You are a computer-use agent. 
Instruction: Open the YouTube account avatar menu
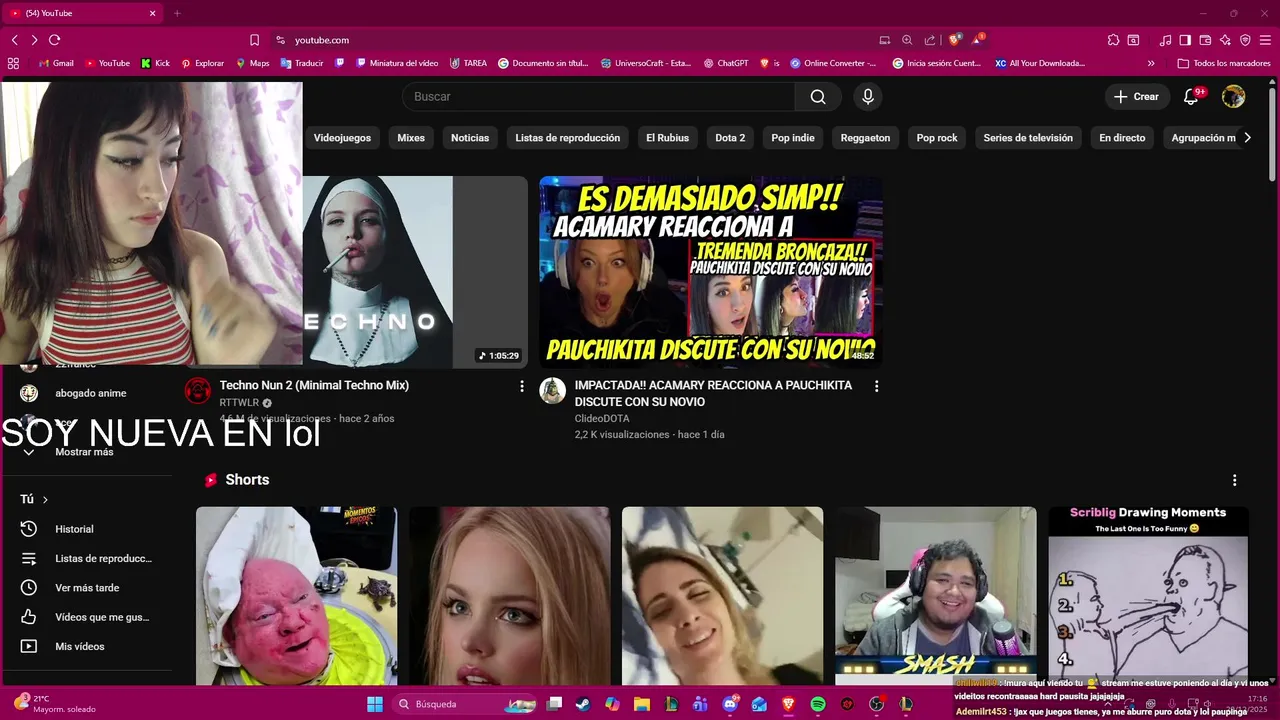[1234, 96]
